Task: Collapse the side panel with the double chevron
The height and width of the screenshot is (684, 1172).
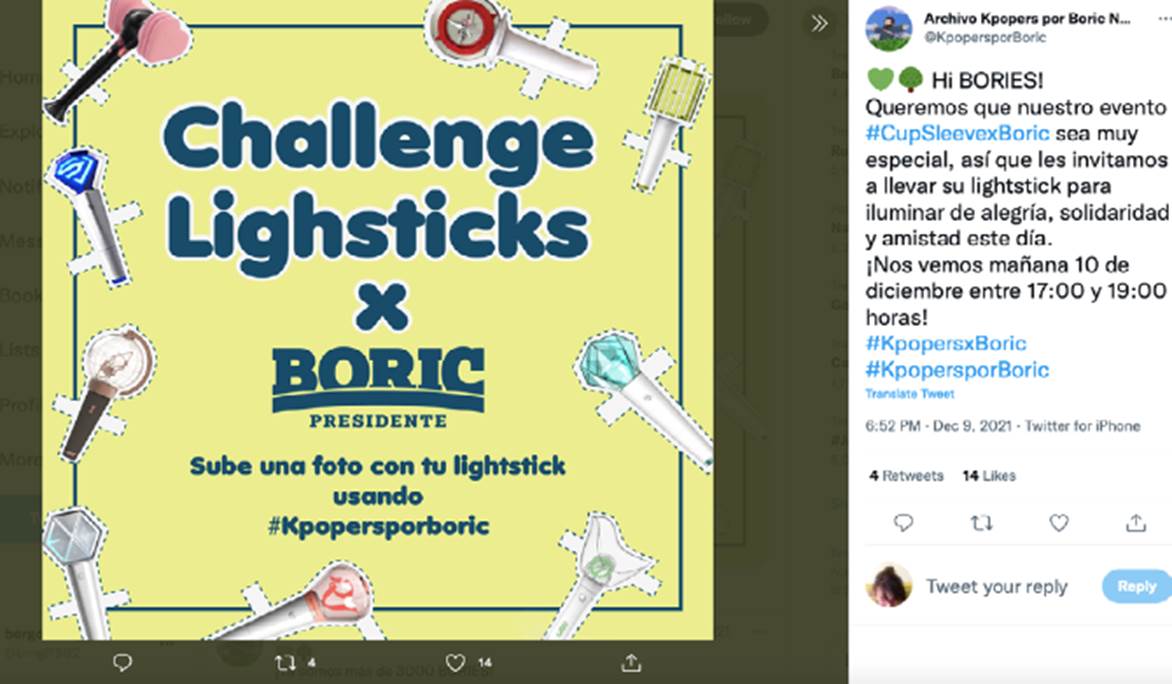Action: click(x=820, y=23)
